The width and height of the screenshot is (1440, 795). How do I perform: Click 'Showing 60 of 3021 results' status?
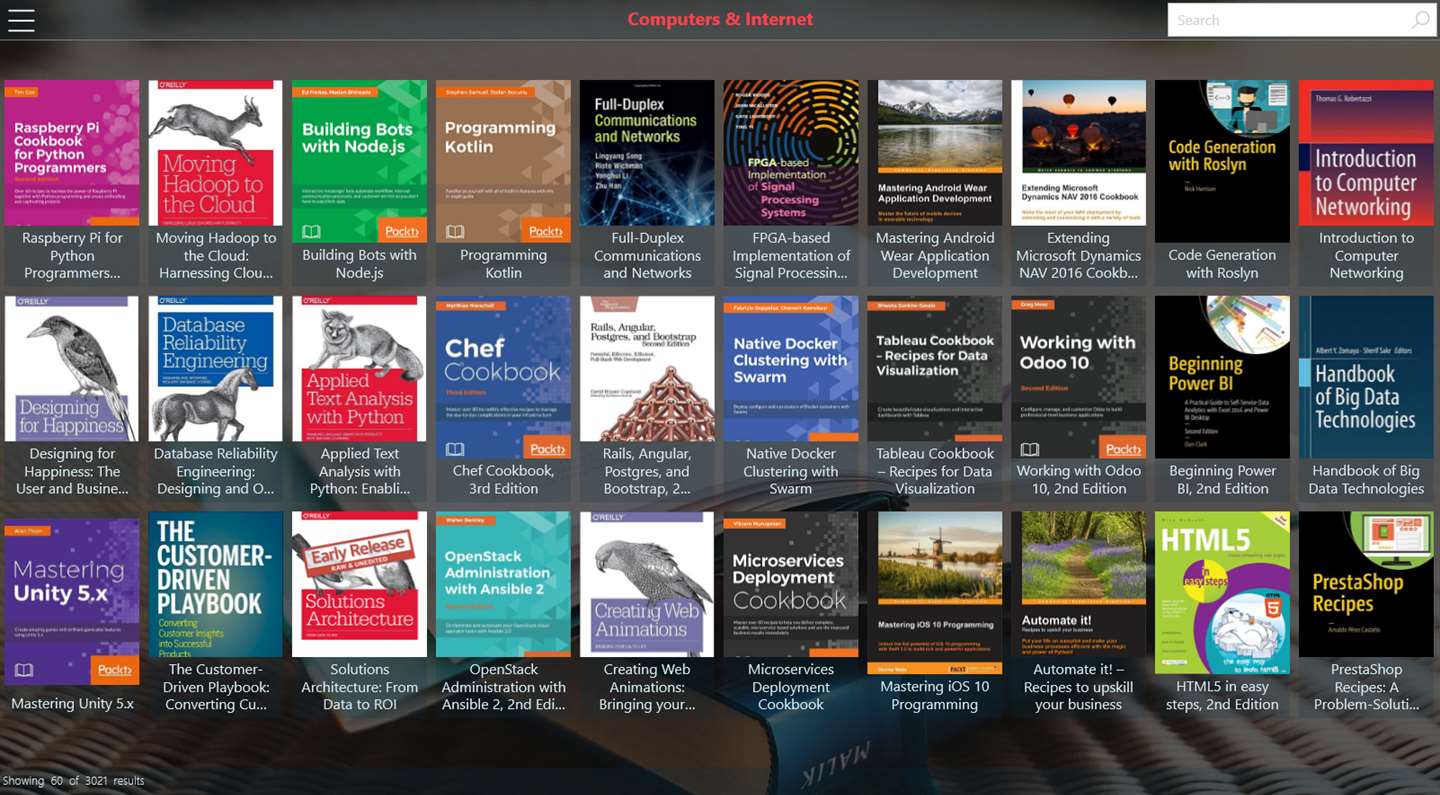point(74,781)
